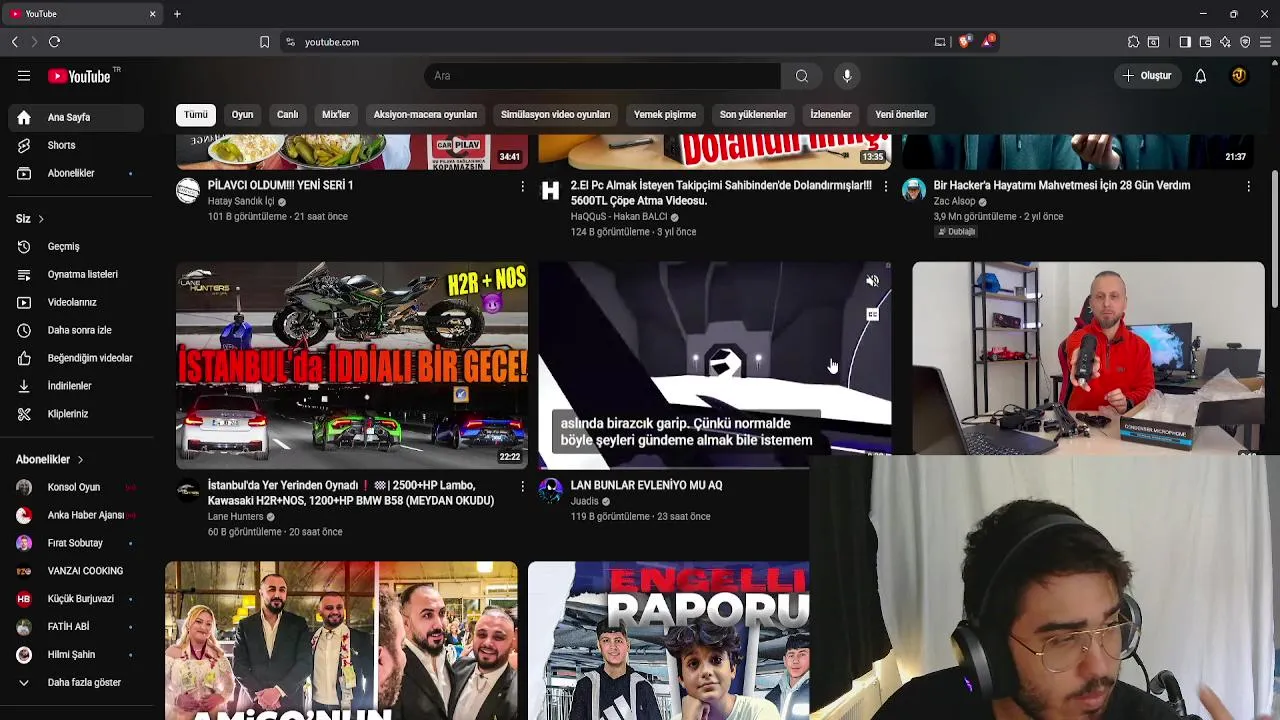
Task: Click the search magnifier button
Action: [802, 76]
